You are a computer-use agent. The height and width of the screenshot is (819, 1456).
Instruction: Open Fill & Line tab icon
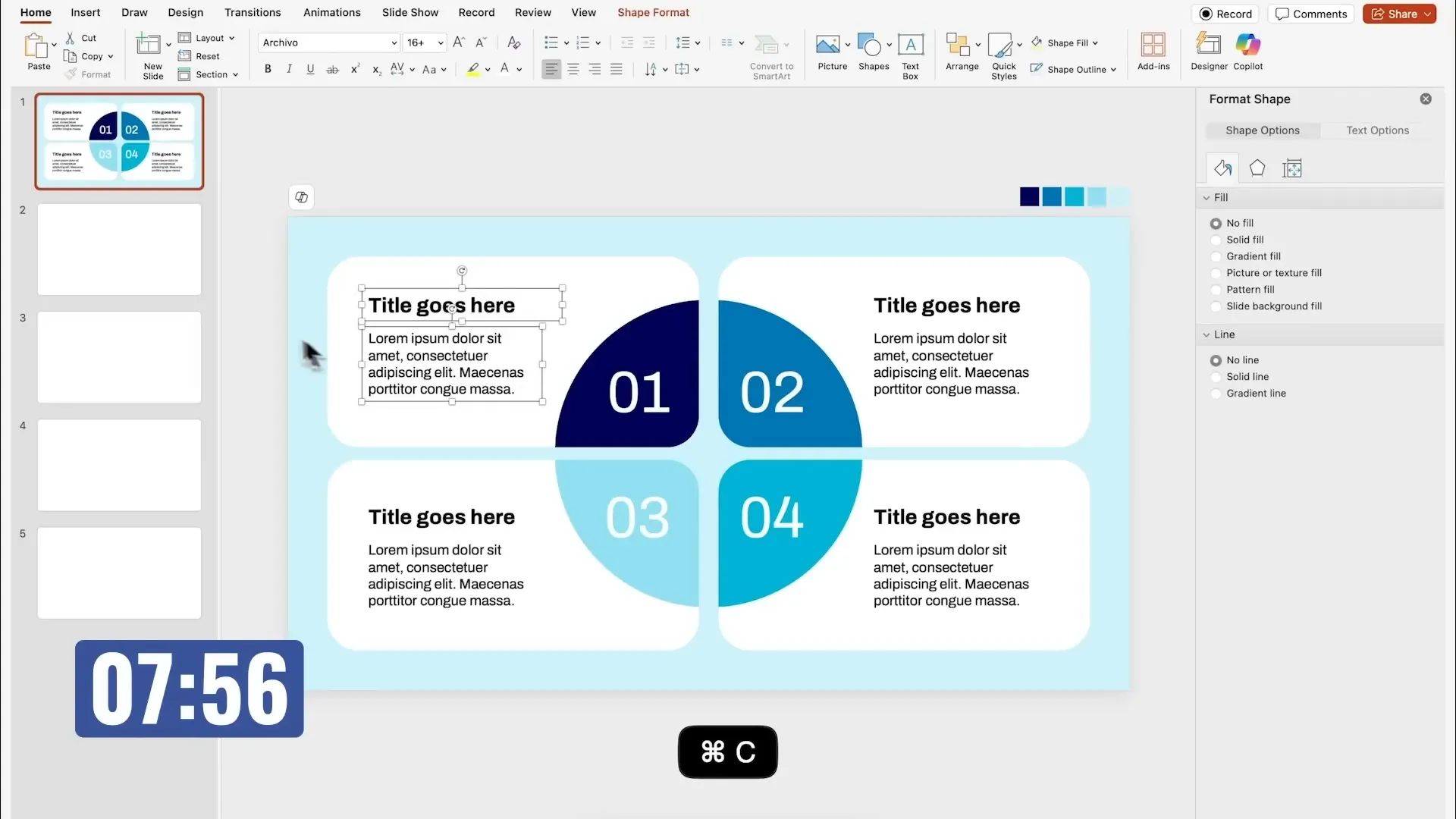(x=1222, y=168)
